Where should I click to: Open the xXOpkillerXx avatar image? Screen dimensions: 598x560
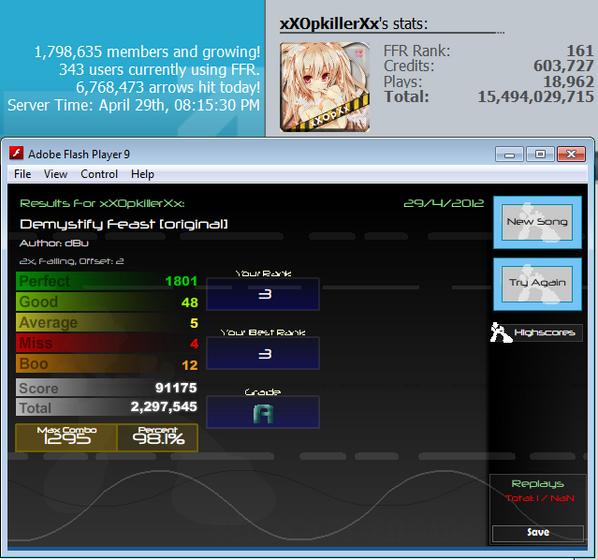pos(325,87)
